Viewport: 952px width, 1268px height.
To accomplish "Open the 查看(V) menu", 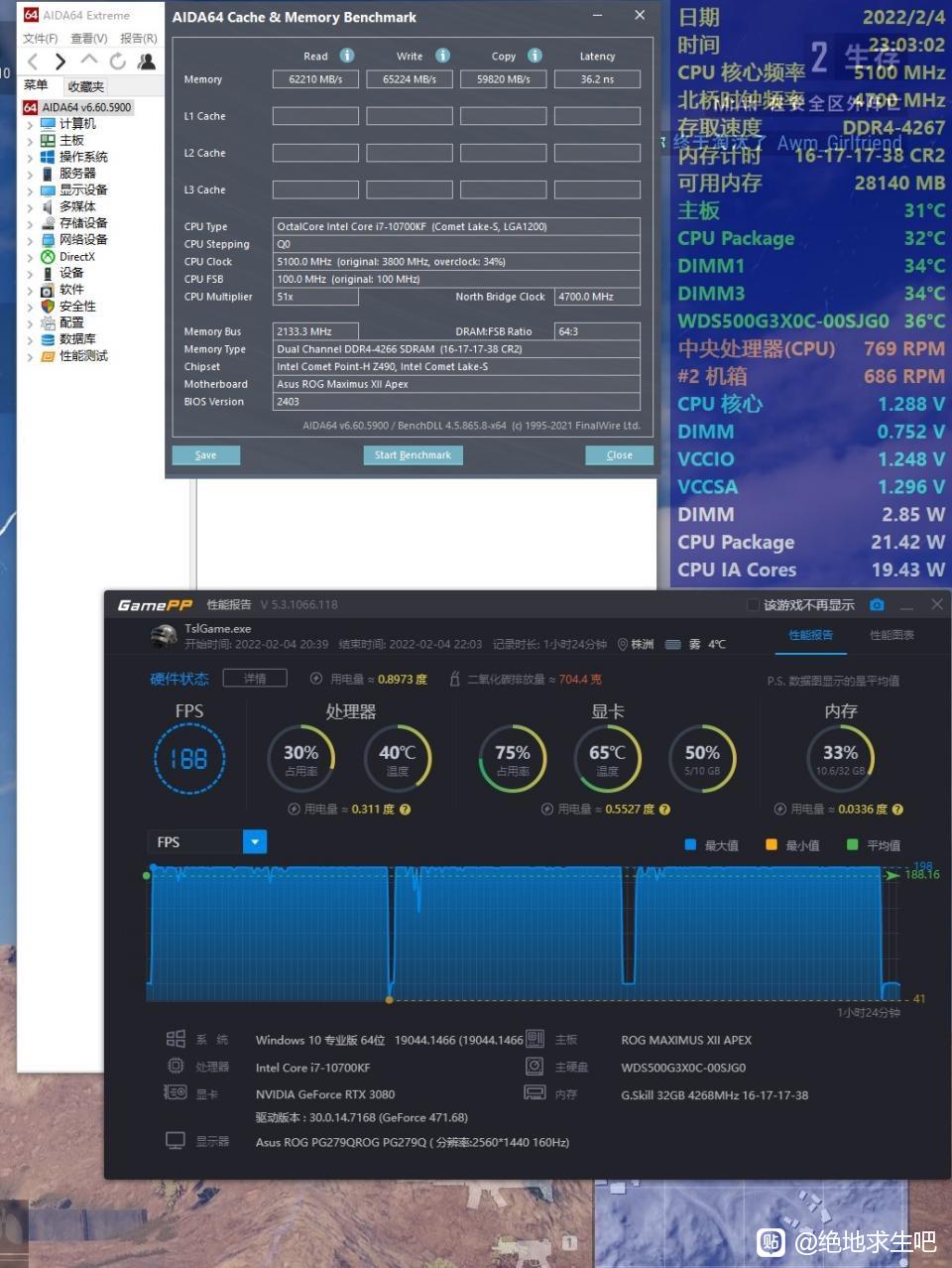I will tap(89, 38).
